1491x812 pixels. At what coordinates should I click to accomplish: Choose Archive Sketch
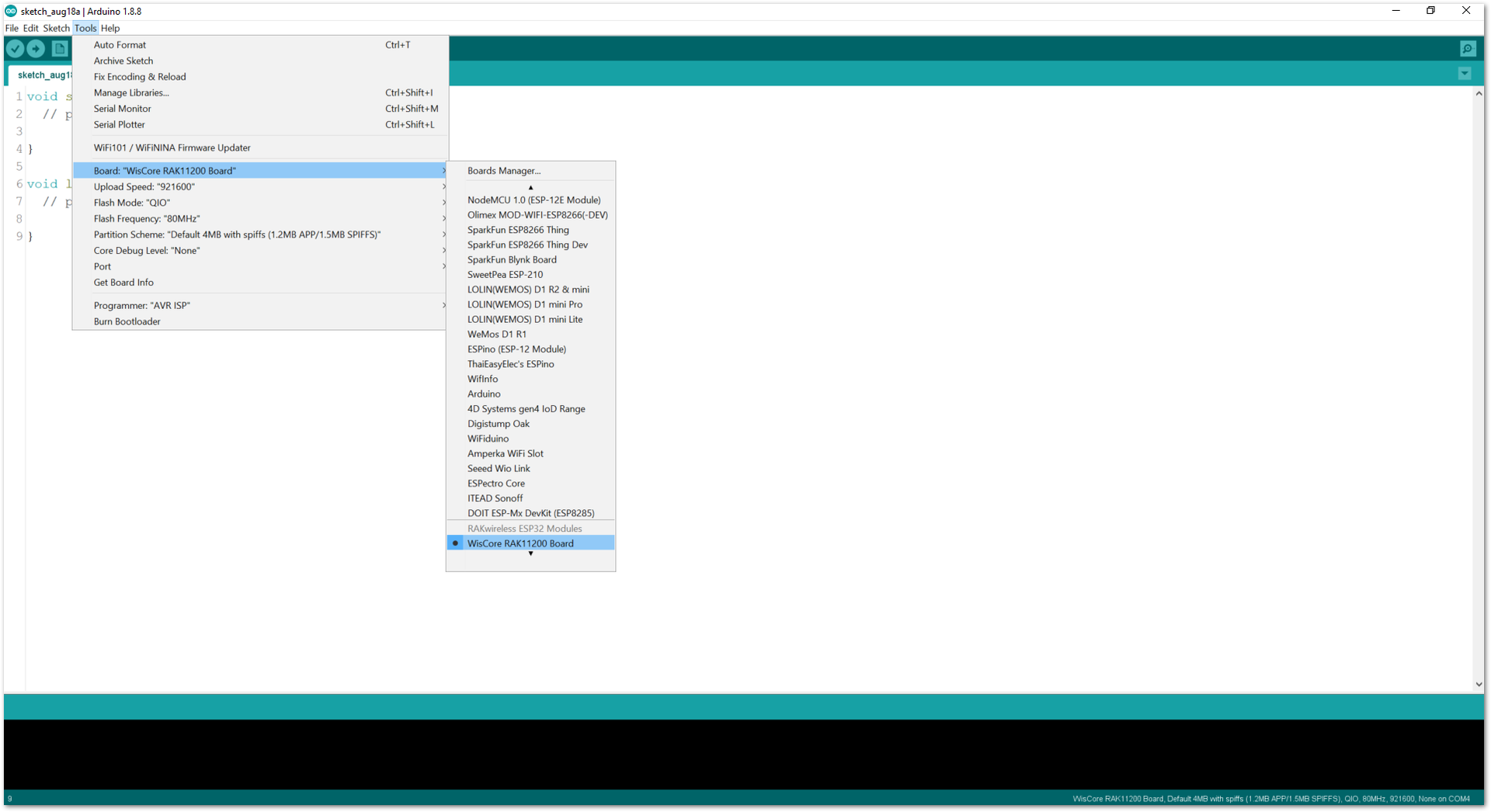click(x=260, y=61)
